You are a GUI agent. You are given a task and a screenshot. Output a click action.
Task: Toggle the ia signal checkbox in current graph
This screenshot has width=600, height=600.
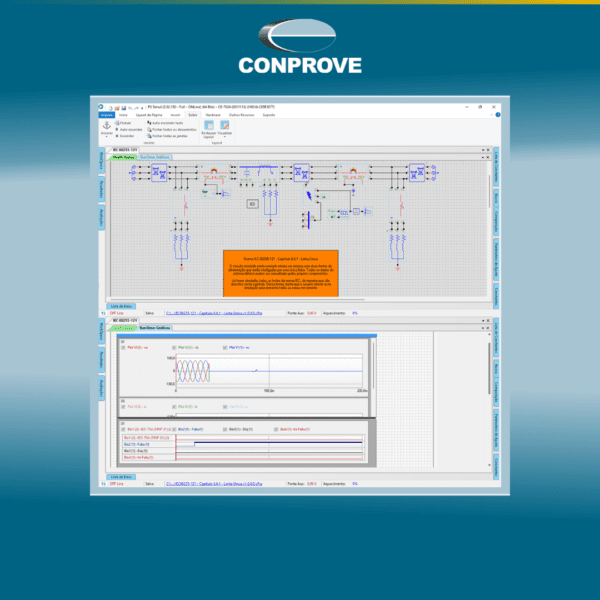(123, 407)
